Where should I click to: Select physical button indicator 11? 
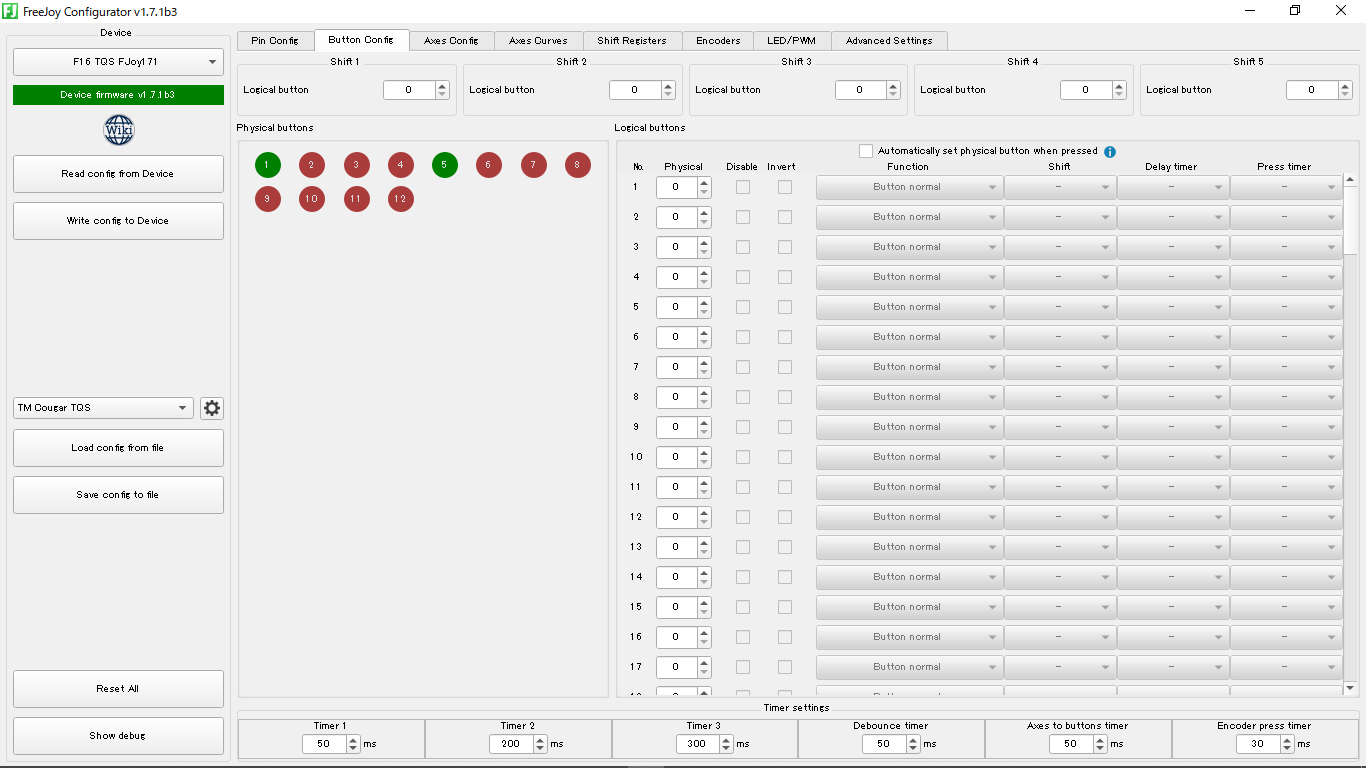coord(356,198)
